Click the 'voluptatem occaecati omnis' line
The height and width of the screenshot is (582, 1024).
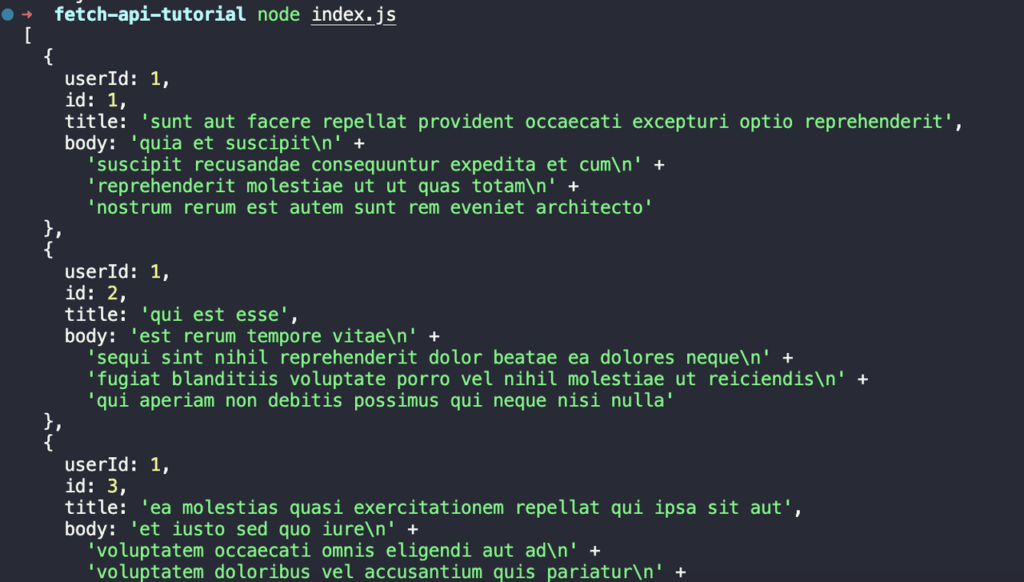[332, 550]
